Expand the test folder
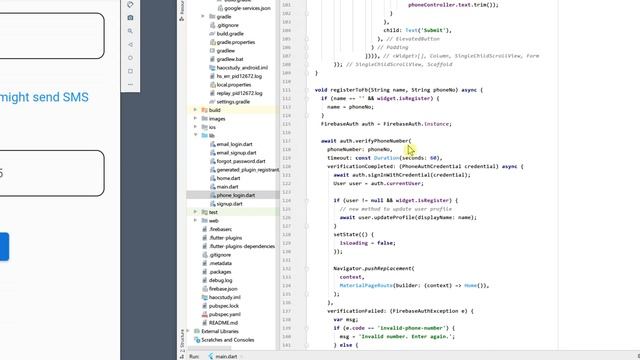The width and height of the screenshot is (640, 360). coord(195,212)
